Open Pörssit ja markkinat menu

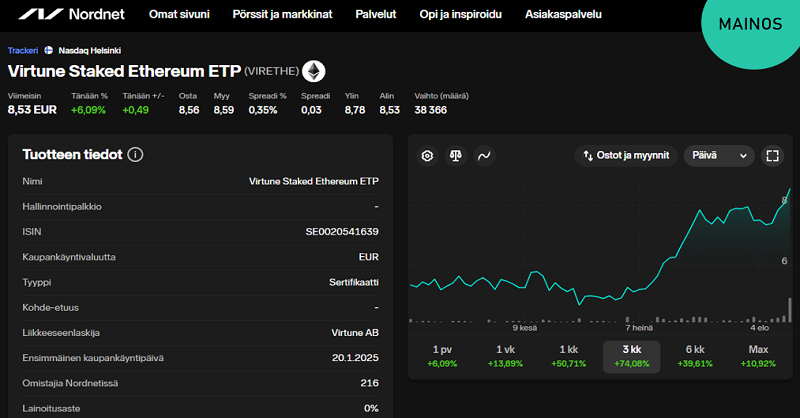282,14
